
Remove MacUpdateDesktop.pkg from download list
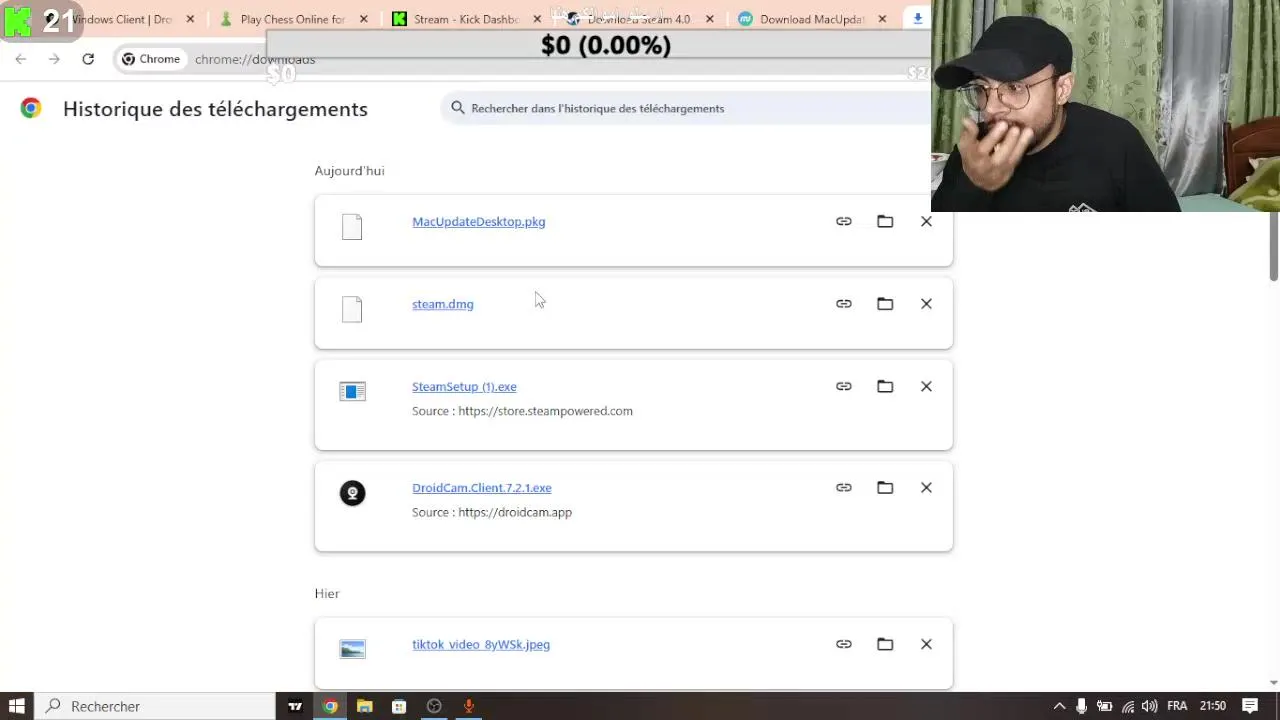tap(926, 221)
